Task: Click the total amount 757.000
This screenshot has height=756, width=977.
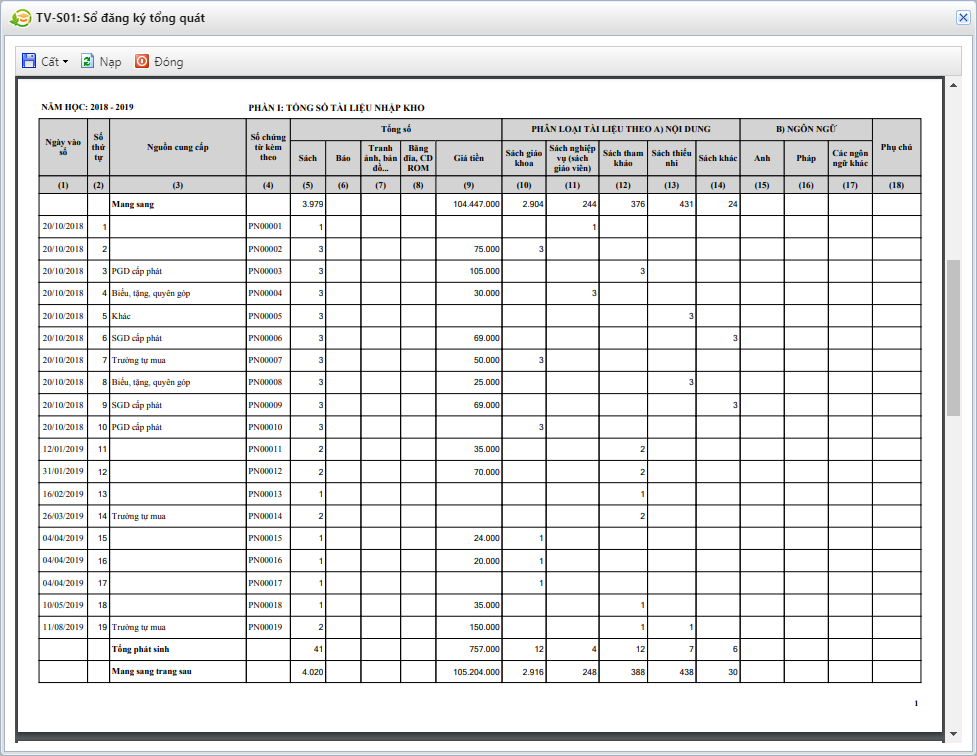Action: tap(484, 649)
